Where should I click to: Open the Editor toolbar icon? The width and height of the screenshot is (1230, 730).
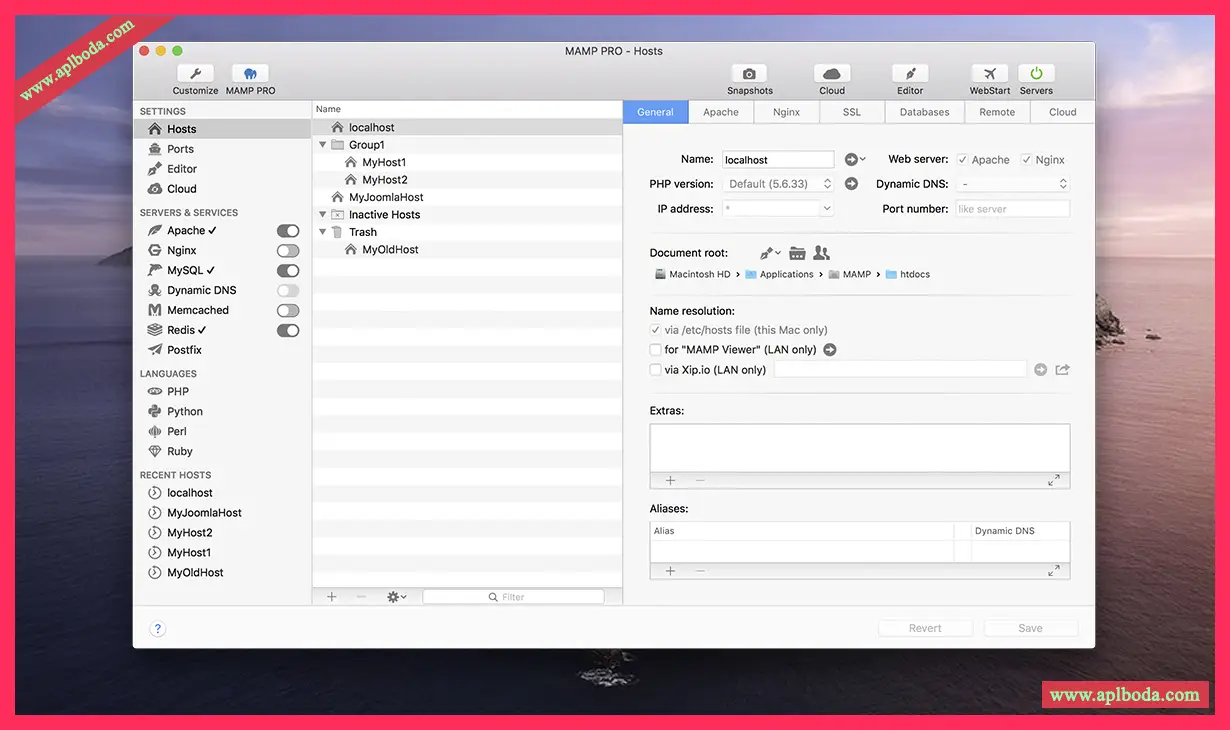click(909, 74)
